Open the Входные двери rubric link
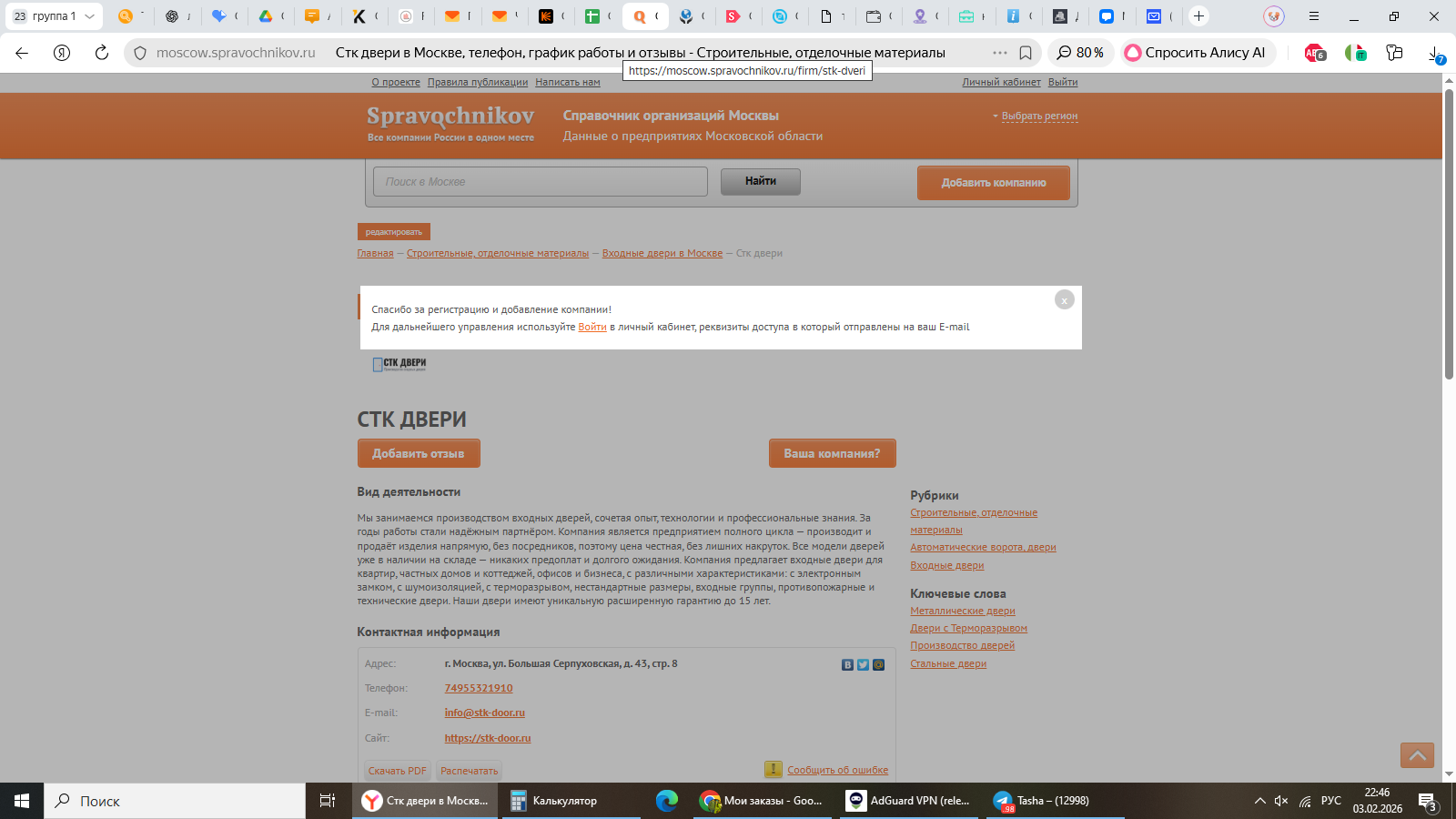The image size is (1456, 819). tap(947, 566)
